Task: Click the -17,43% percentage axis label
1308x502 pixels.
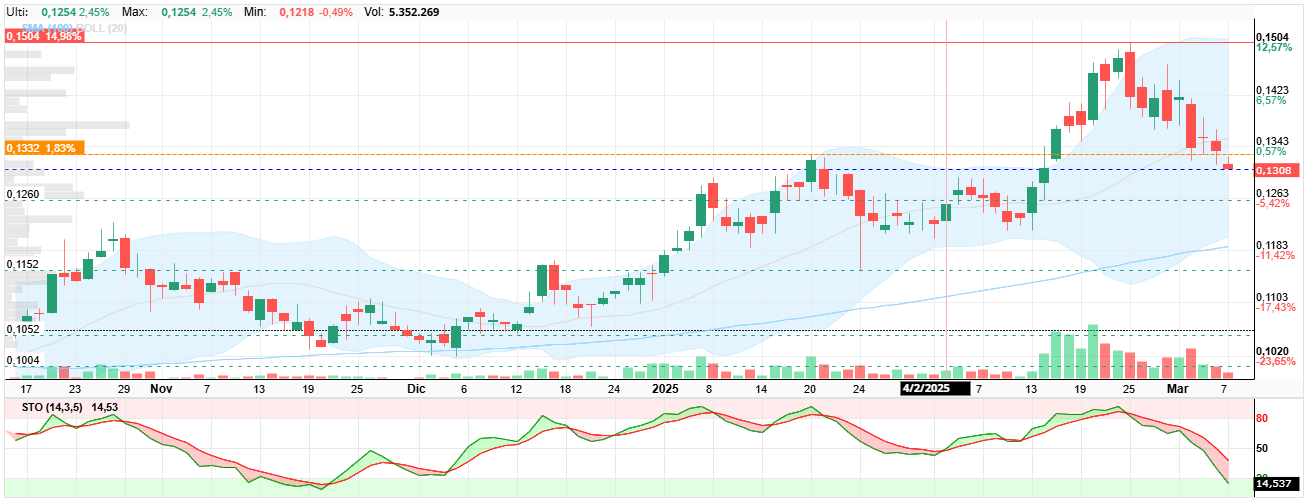Action: click(x=1275, y=308)
